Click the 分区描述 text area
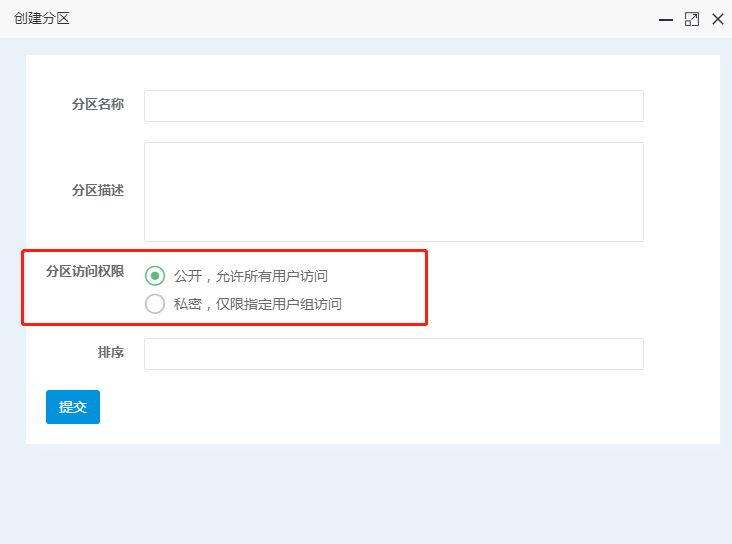 click(x=394, y=192)
